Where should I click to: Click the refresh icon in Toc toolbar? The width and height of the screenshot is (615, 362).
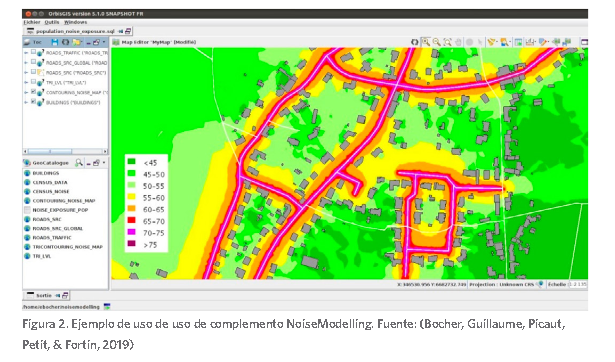[x=65, y=42]
